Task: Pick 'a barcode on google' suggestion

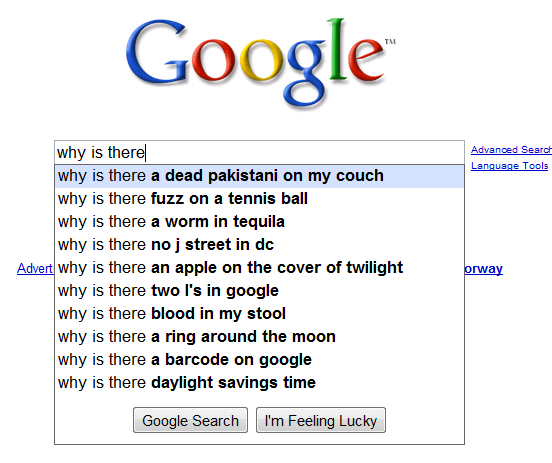Action: 259,360
